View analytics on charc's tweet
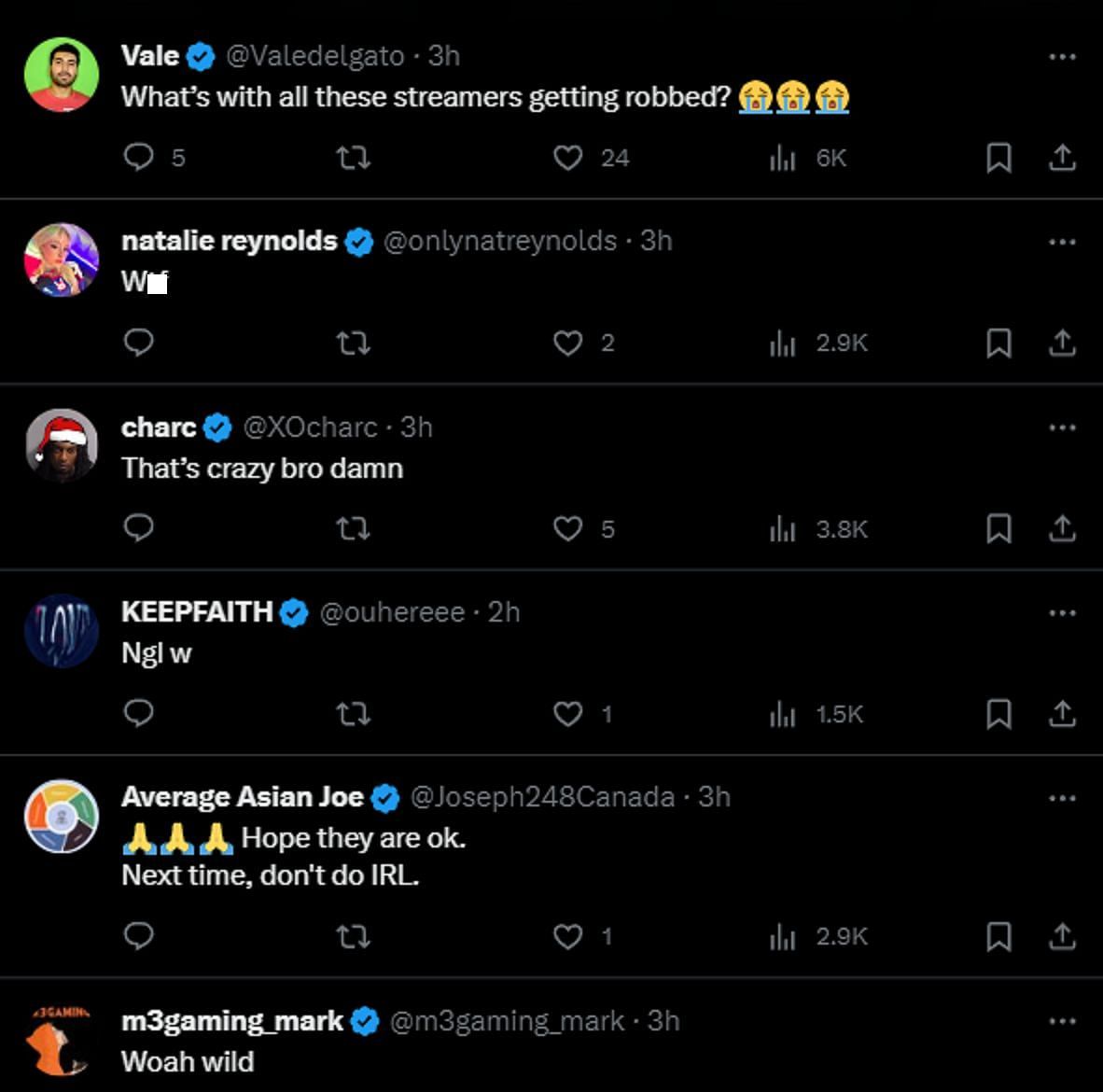Screen dimensions: 1103x1092 (x=782, y=529)
